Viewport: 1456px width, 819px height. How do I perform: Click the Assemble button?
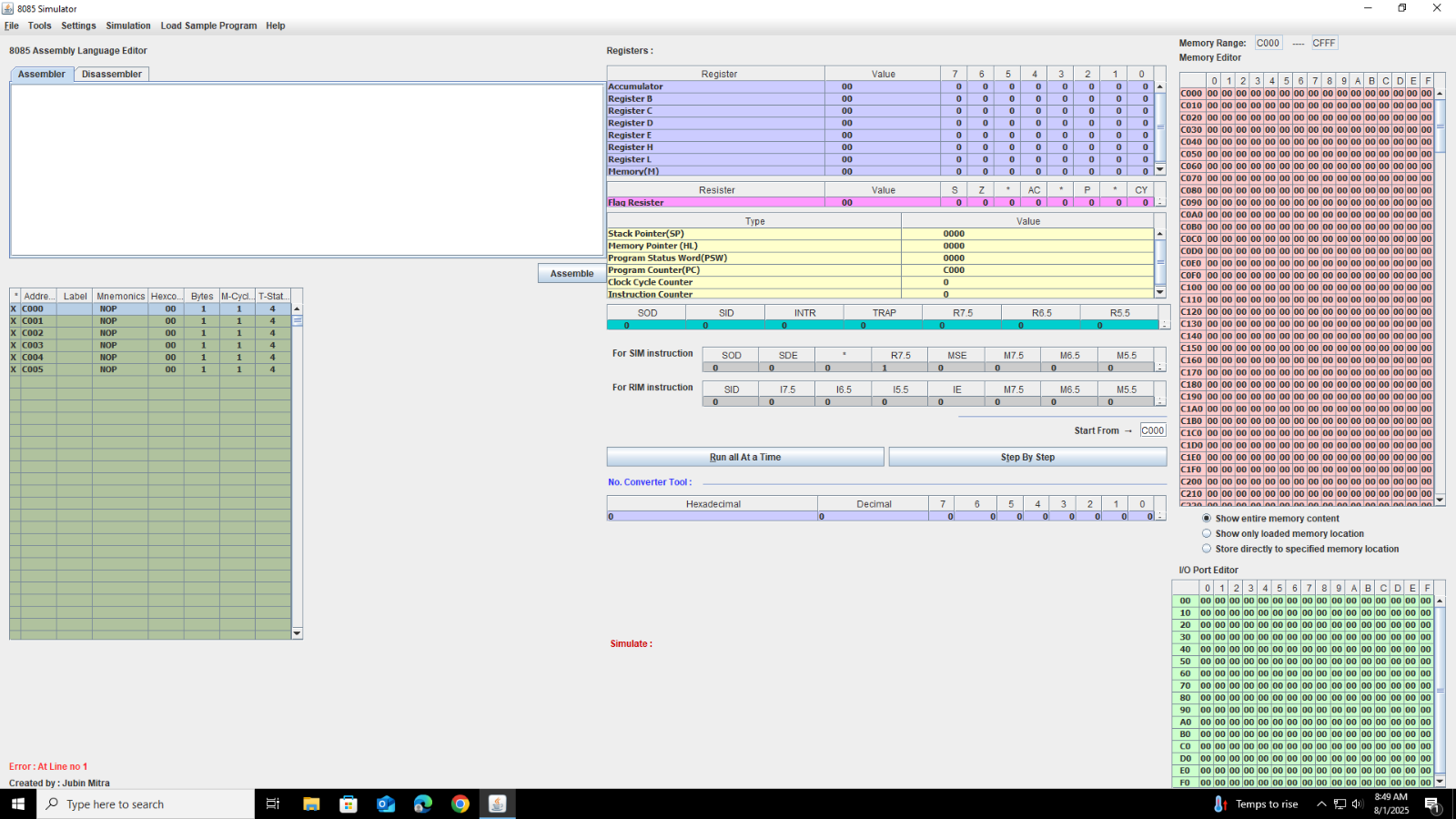[571, 273]
